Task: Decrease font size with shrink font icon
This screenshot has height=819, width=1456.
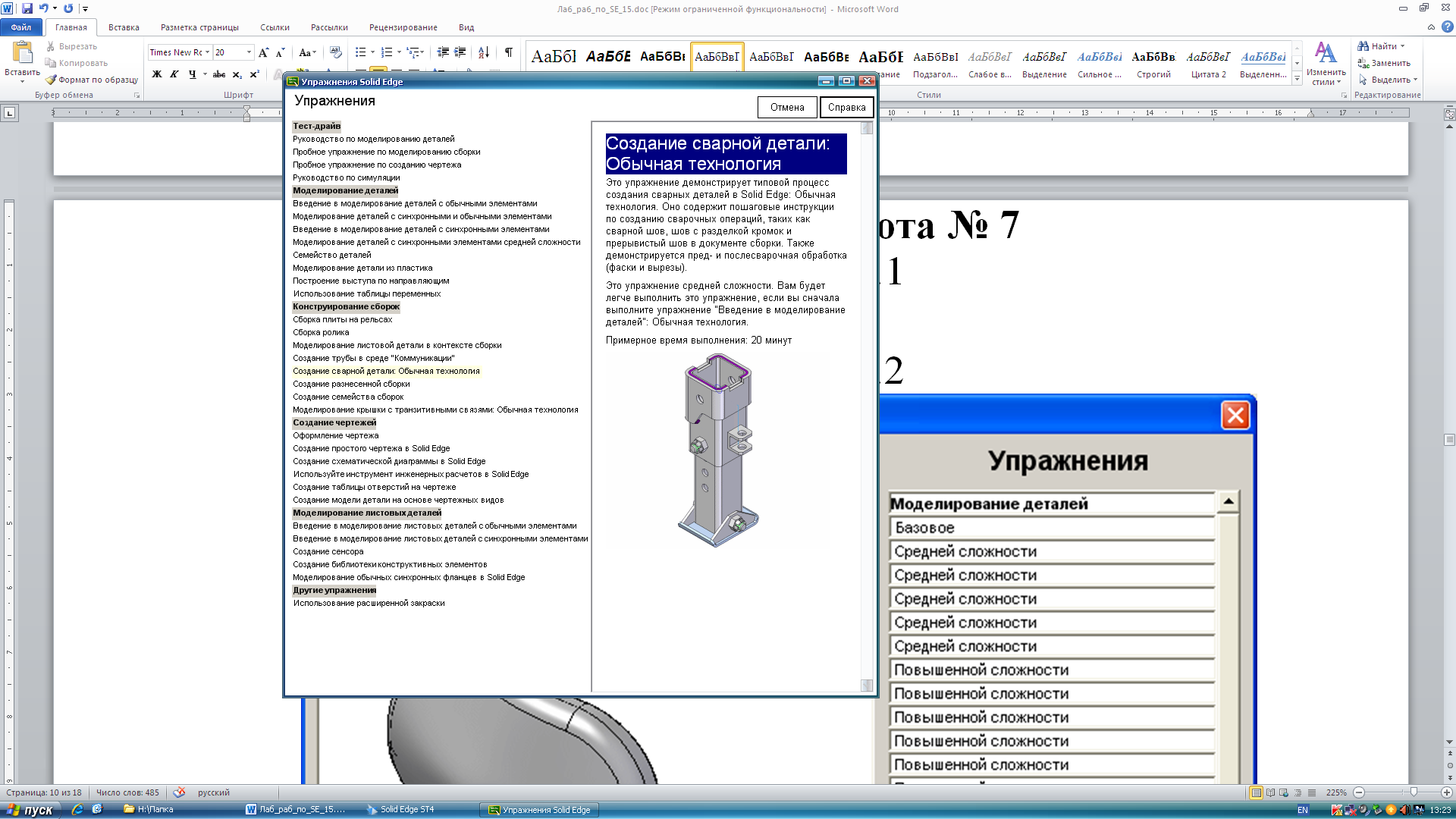Action: (280, 52)
